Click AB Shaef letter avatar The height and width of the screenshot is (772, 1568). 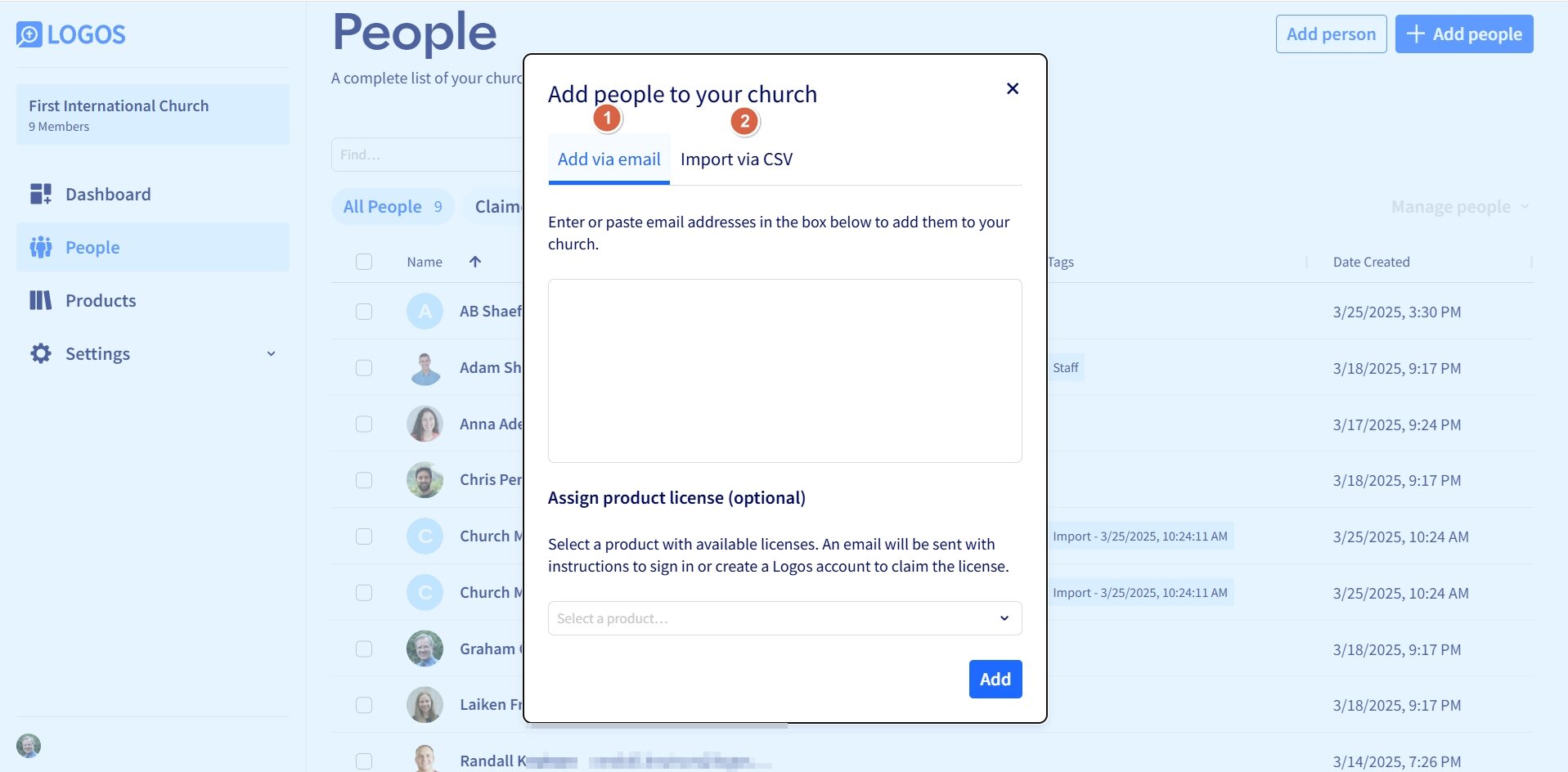[425, 312]
